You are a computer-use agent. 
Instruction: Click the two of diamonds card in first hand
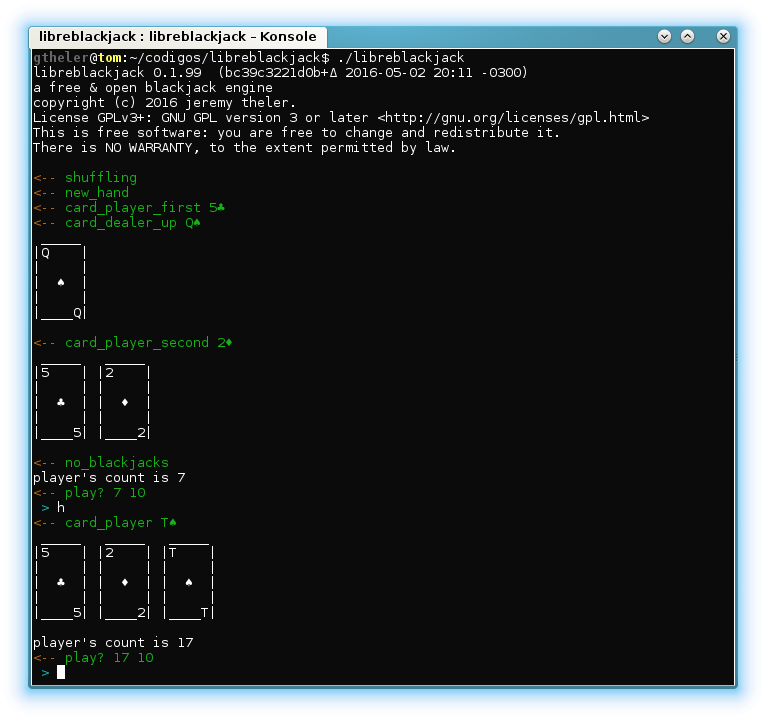125,401
